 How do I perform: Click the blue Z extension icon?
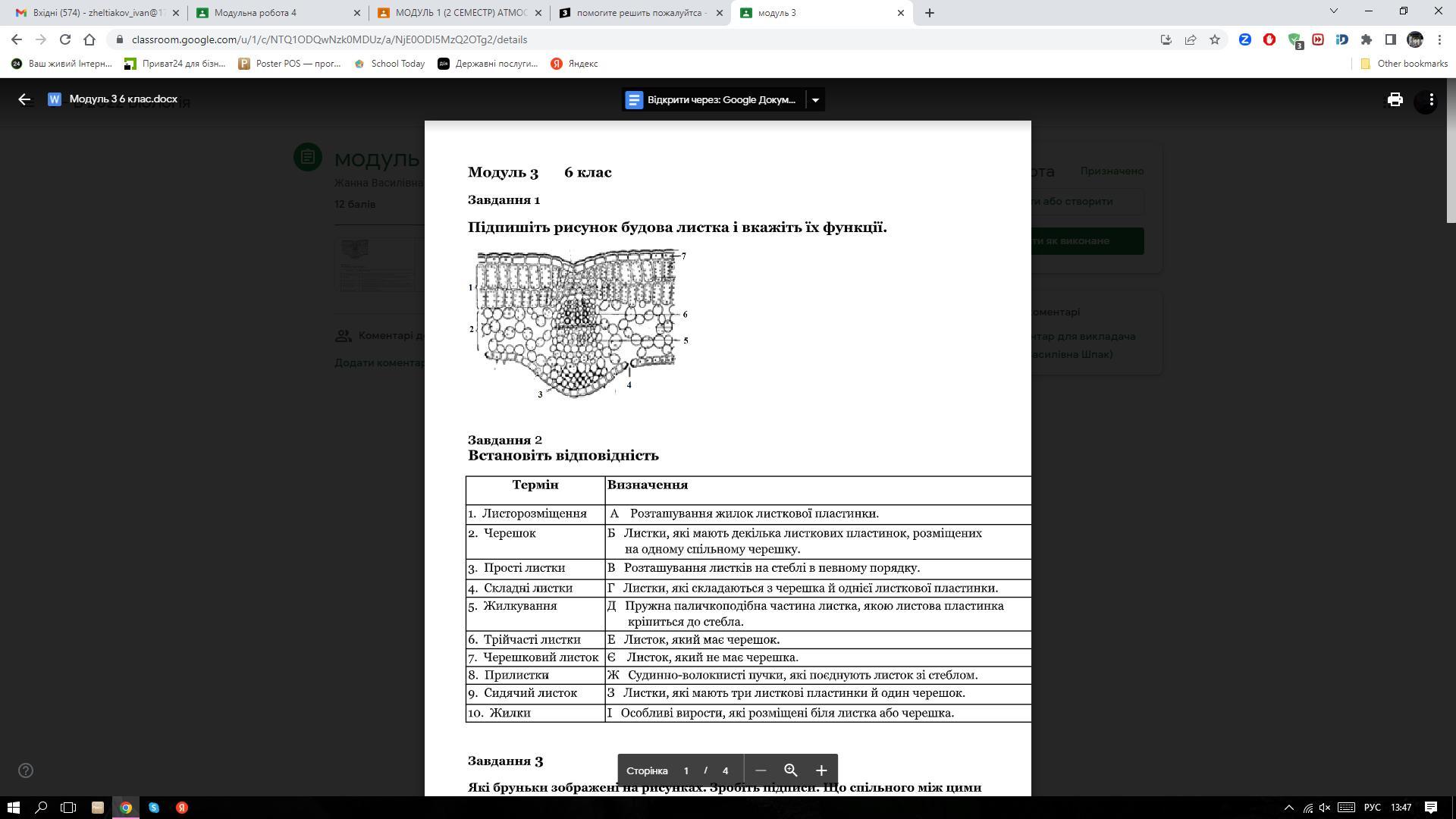1245,39
